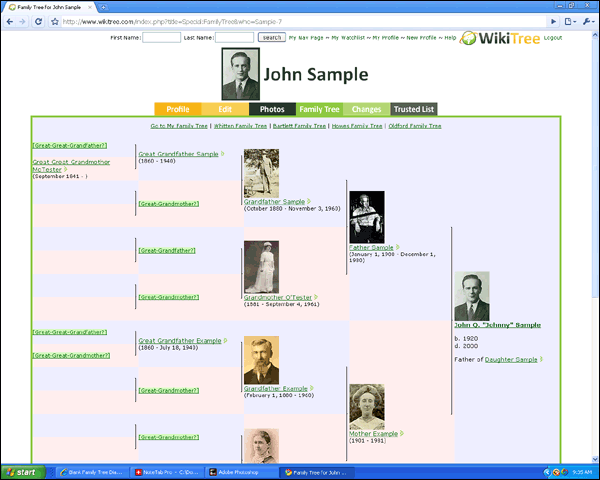Click tree arrow icon beside Father Sample
The height and width of the screenshot is (480, 600).
click(397, 247)
